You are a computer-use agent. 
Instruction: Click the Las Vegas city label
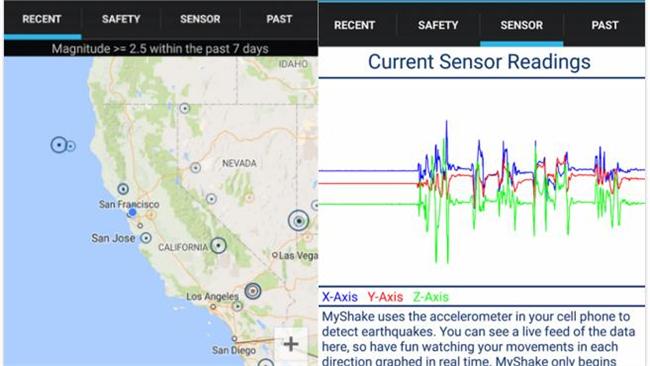pyautogui.click(x=298, y=256)
